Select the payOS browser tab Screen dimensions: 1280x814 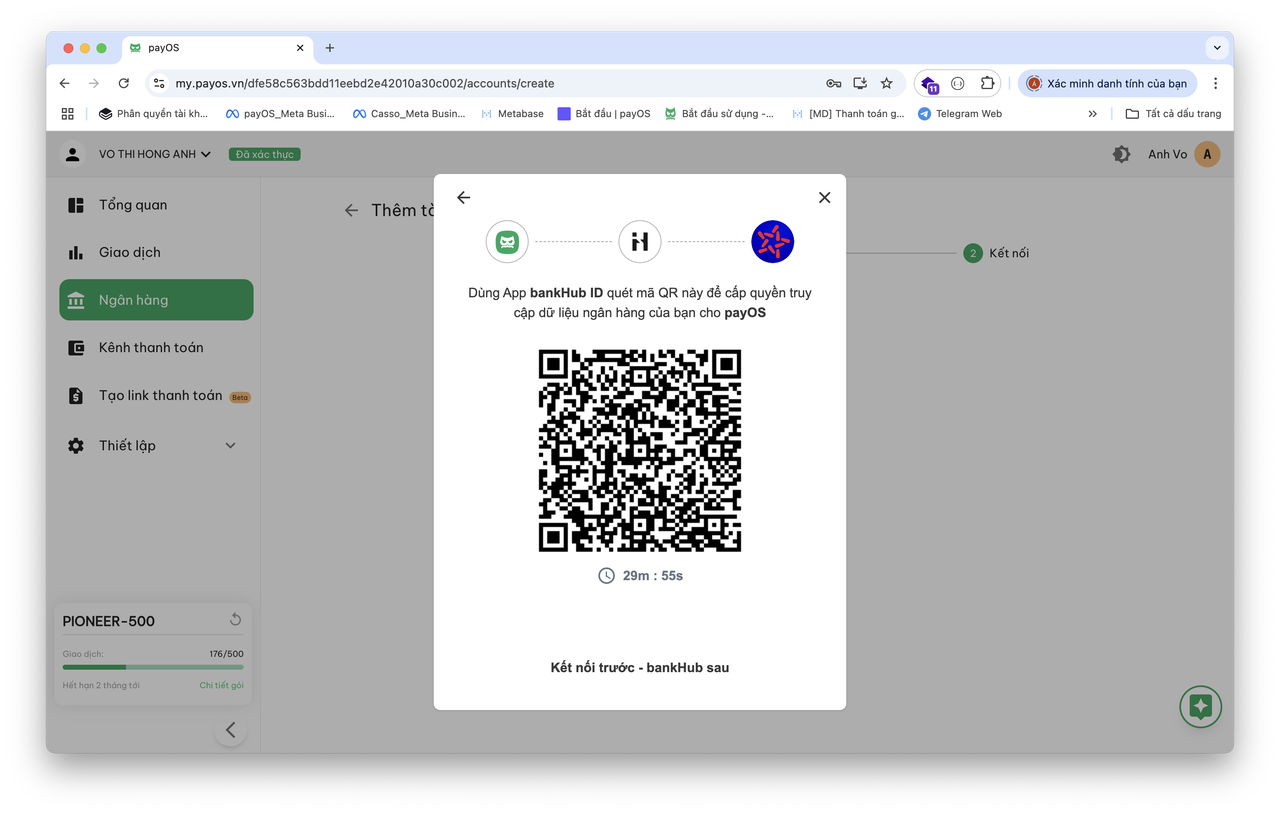[217, 48]
